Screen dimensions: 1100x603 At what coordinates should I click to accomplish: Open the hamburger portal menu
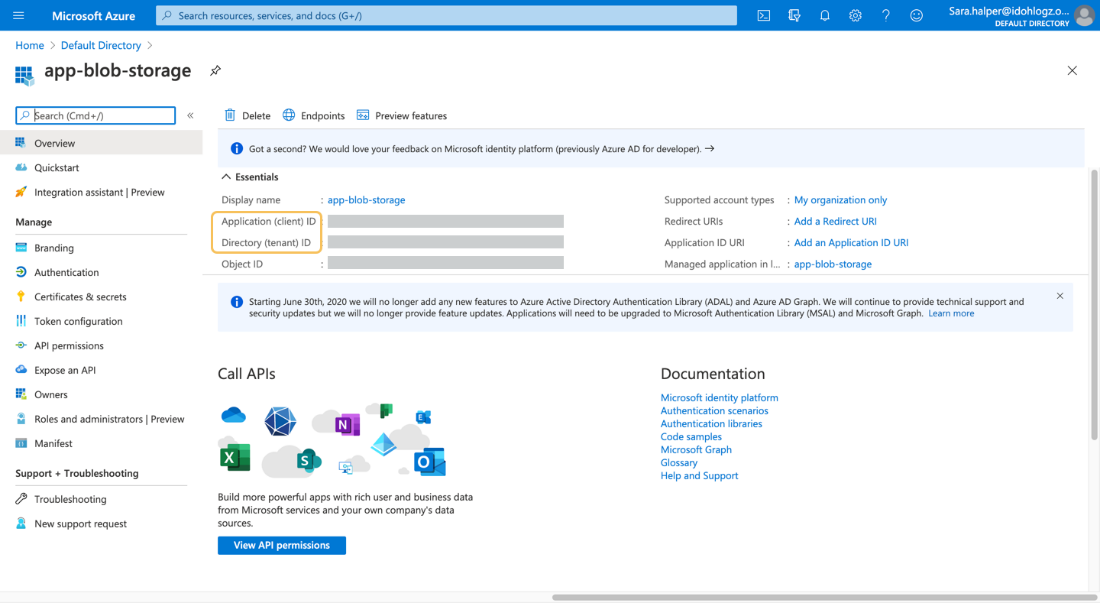click(x=18, y=15)
